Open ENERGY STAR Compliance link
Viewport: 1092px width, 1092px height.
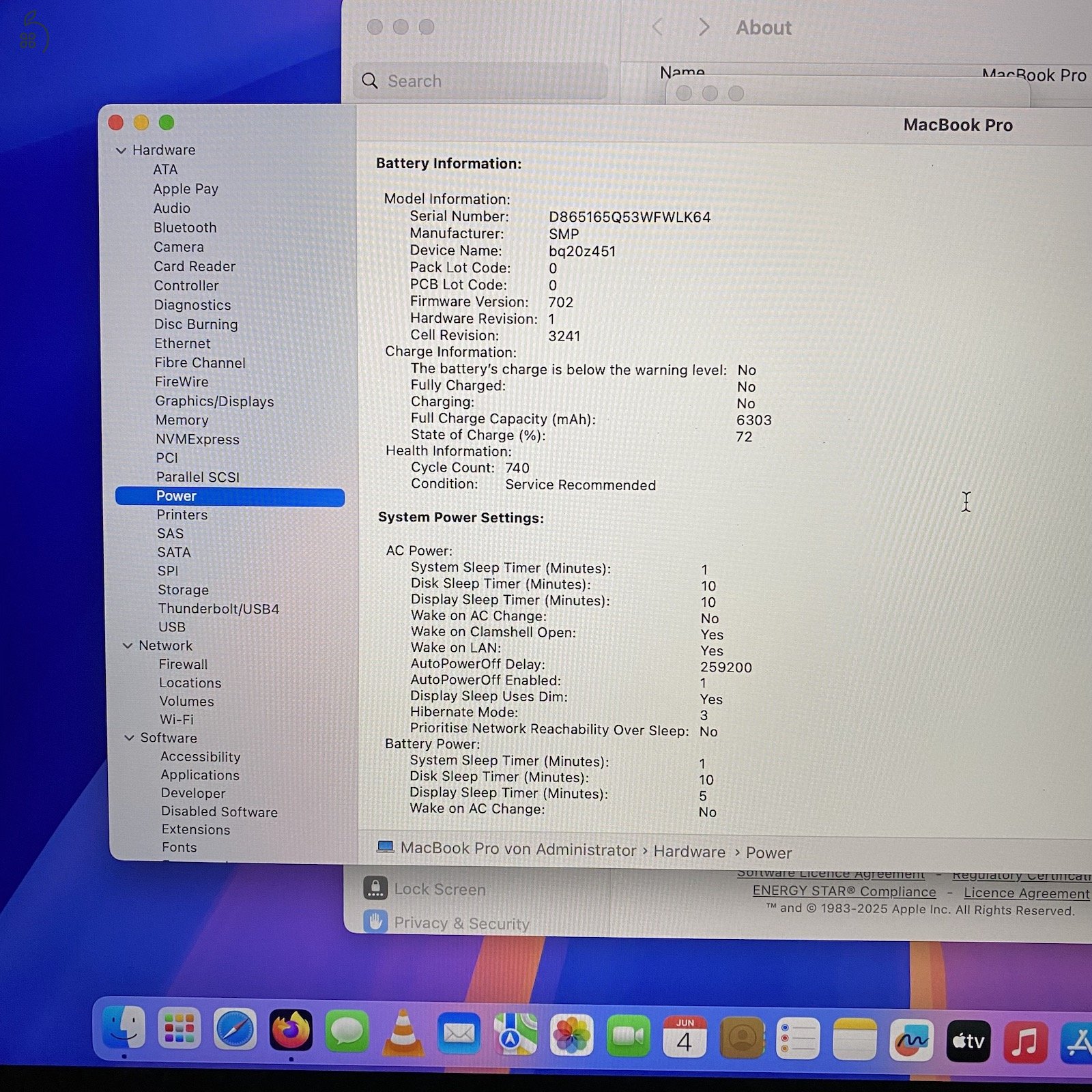coord(844,891)
